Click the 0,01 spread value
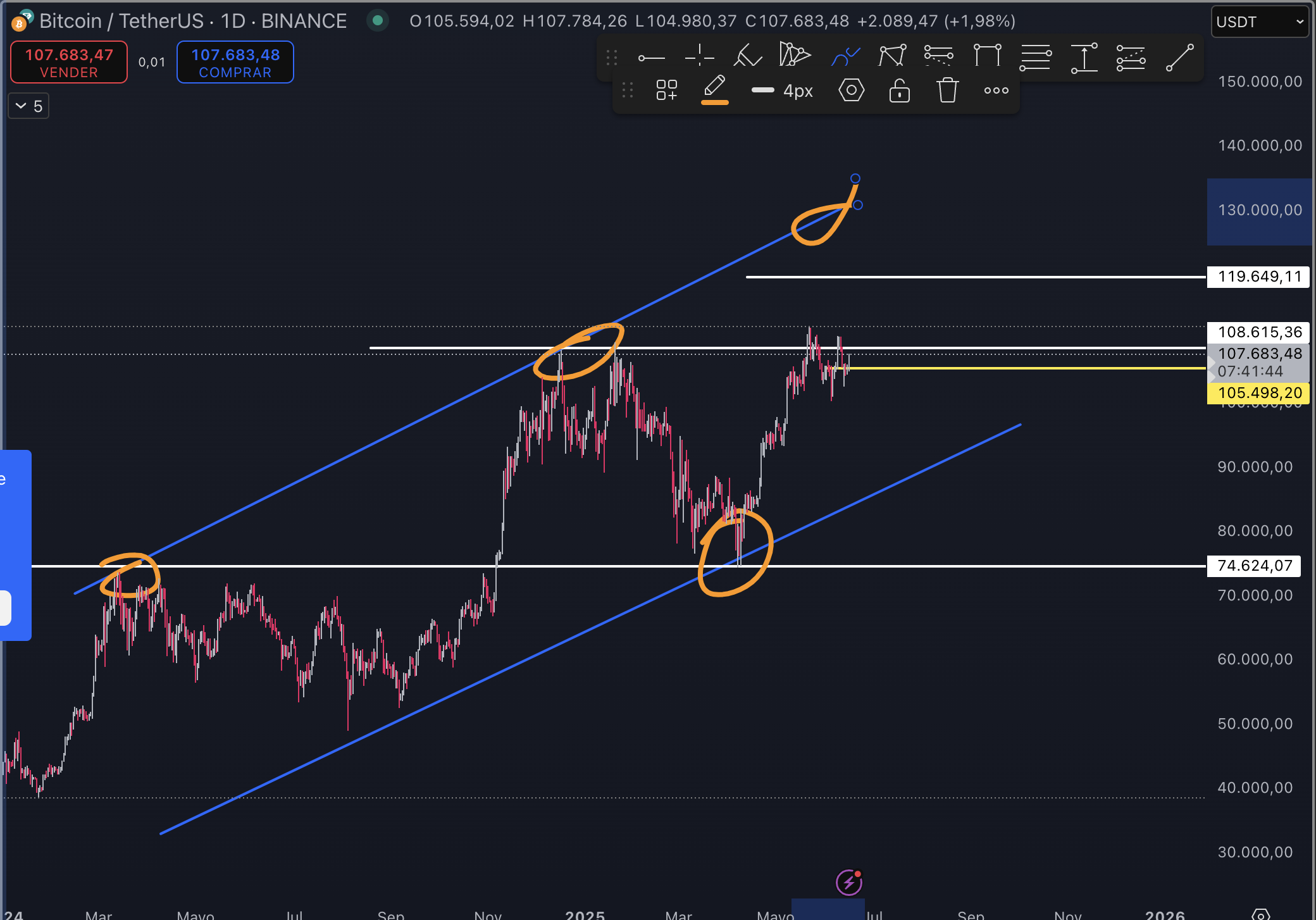The image size is (1316, 920). click(152, 62)
